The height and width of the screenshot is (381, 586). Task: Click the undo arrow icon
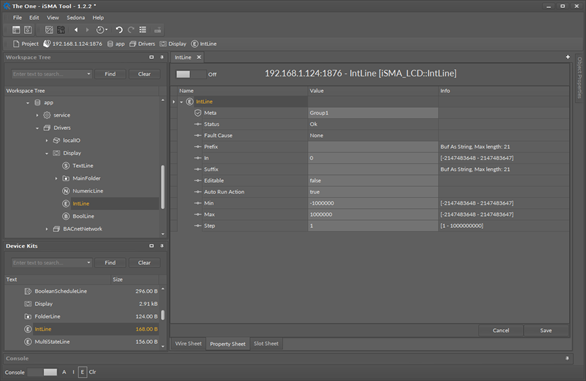tap(119, 30)
